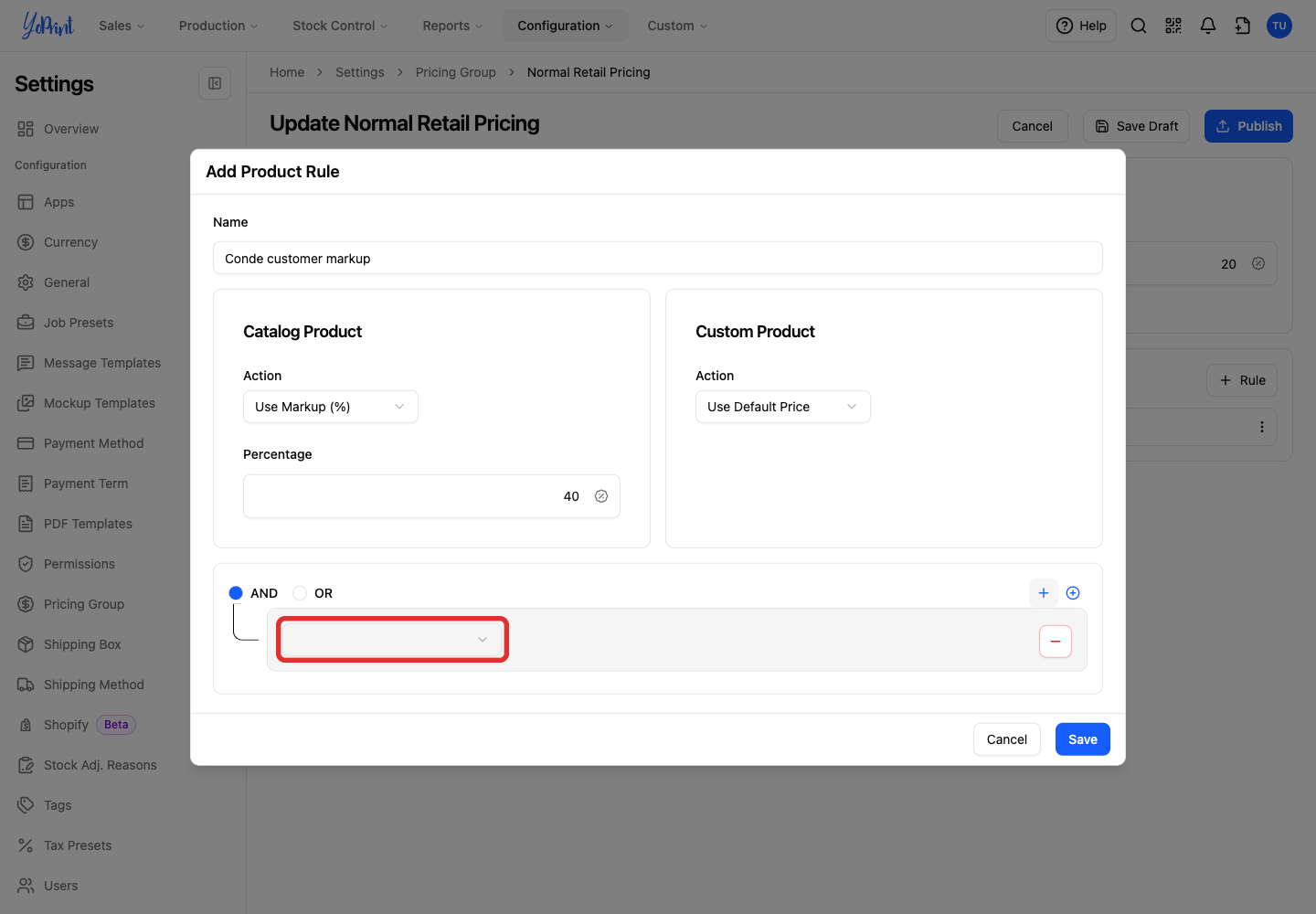Click the YoPrint logo

[x=48, y=26]
